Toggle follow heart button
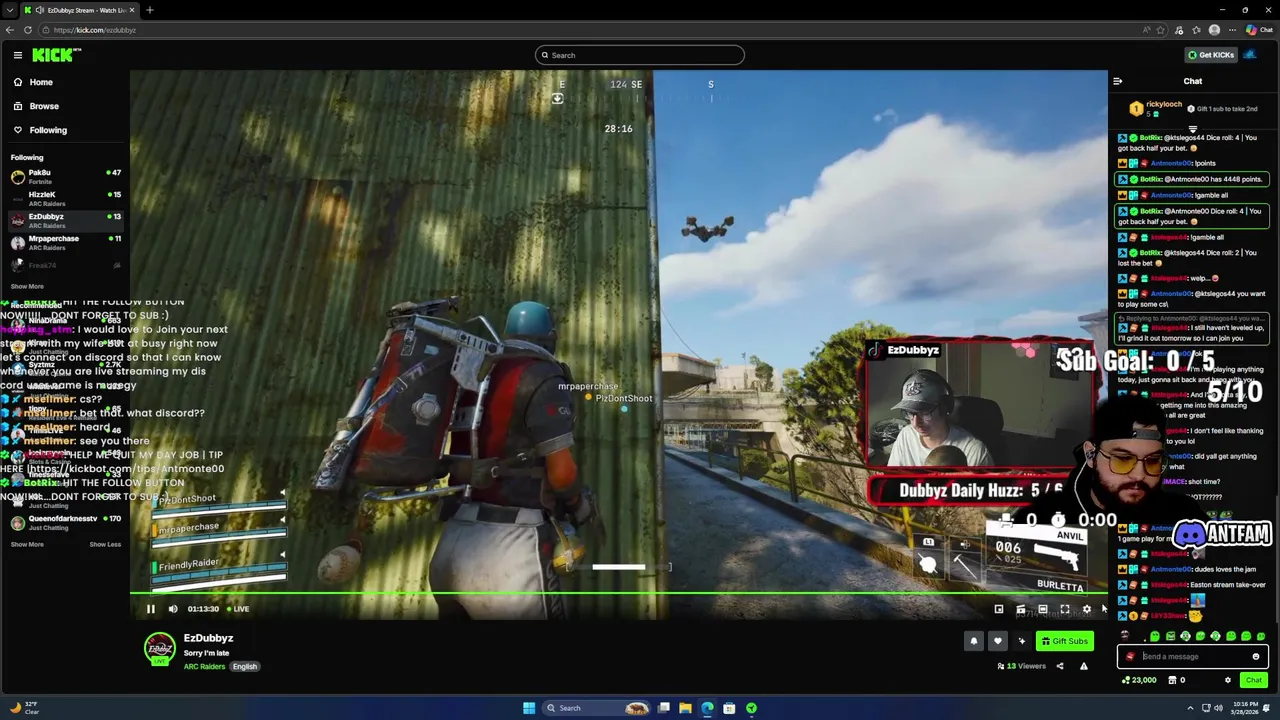1280x720 pixels. coord(997,641)
